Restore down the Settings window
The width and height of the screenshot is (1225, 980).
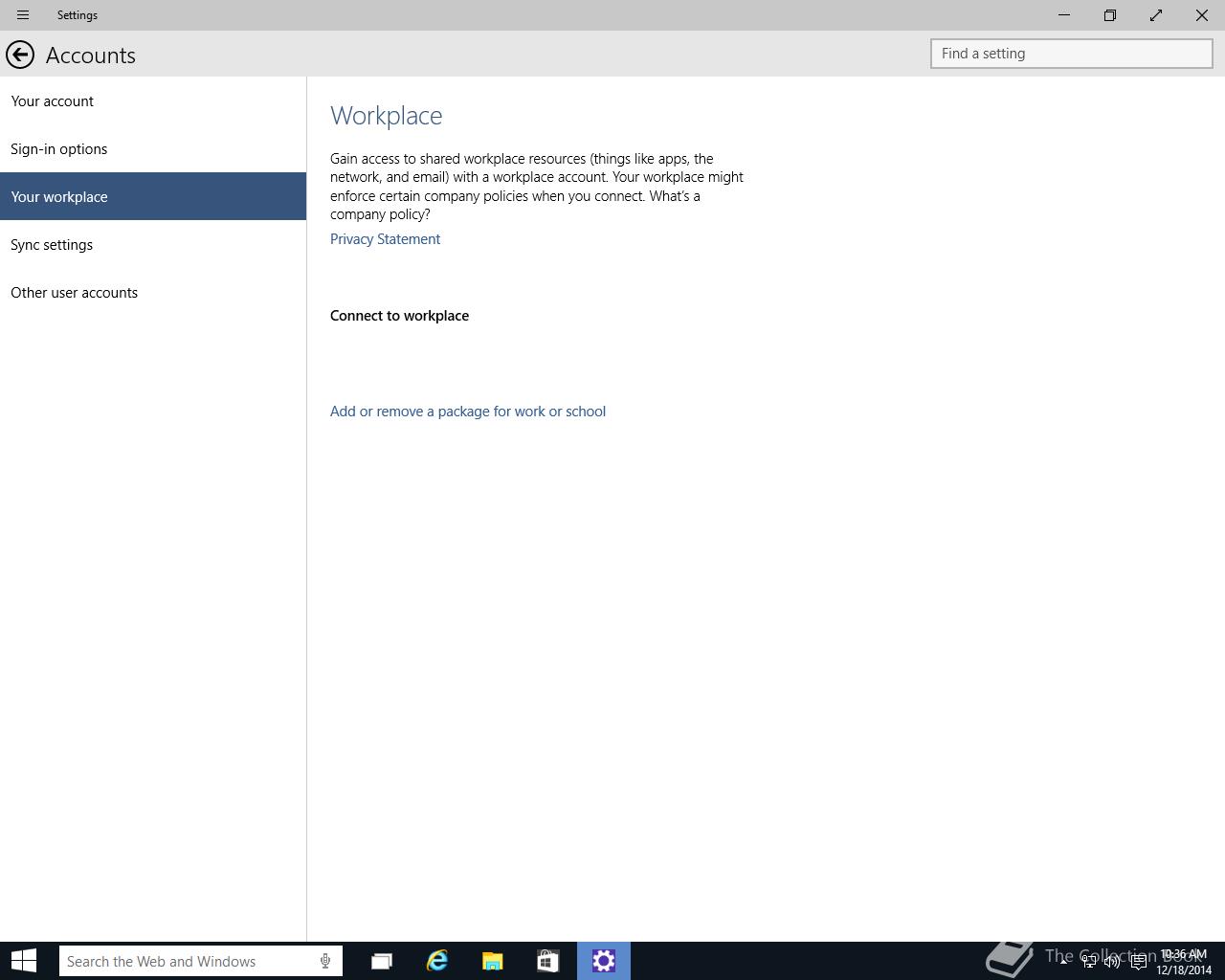pos(1110,15)
